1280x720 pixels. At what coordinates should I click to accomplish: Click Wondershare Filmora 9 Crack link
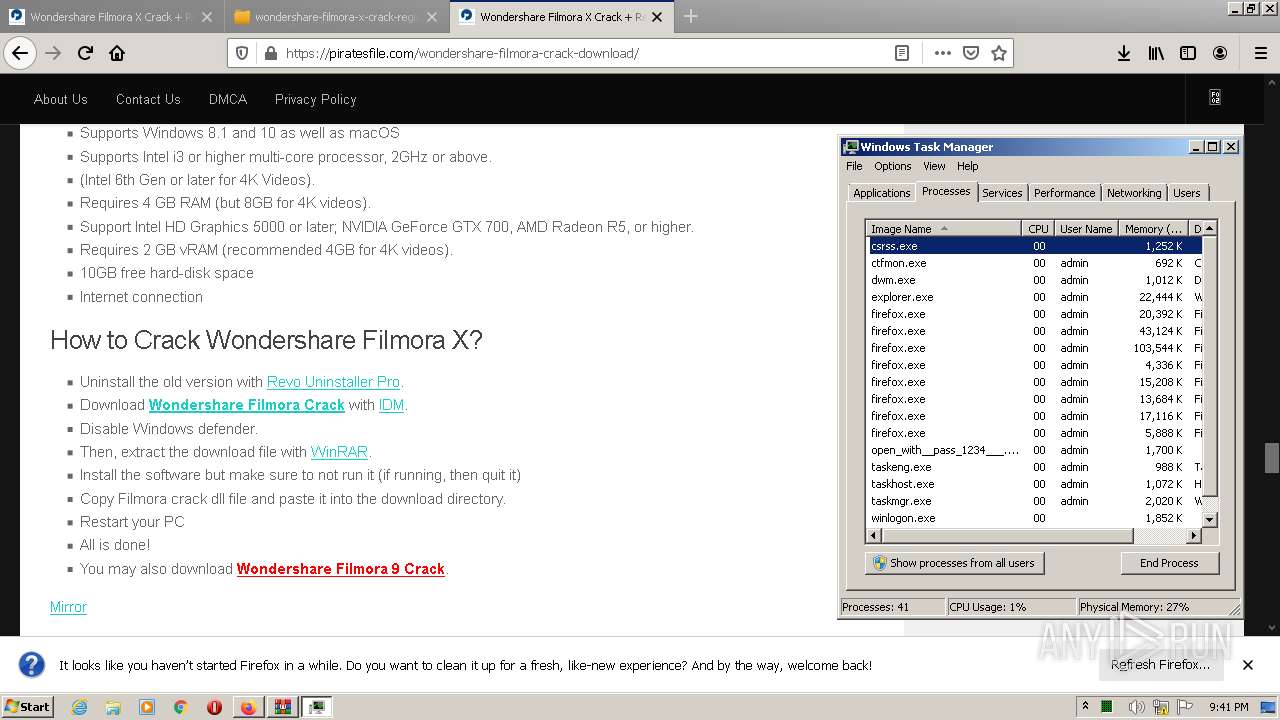340,569
